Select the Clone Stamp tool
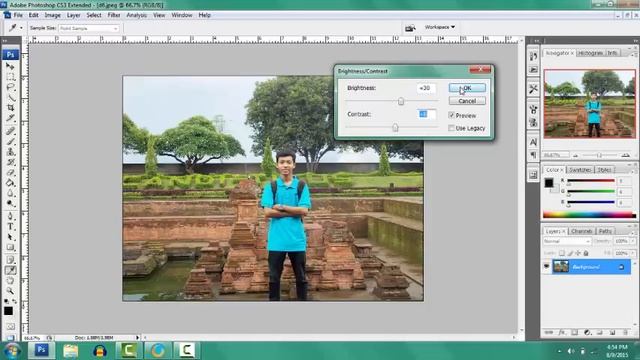This screenshot has width=640, height=360. pyautogui.click(x=10, y=152)
